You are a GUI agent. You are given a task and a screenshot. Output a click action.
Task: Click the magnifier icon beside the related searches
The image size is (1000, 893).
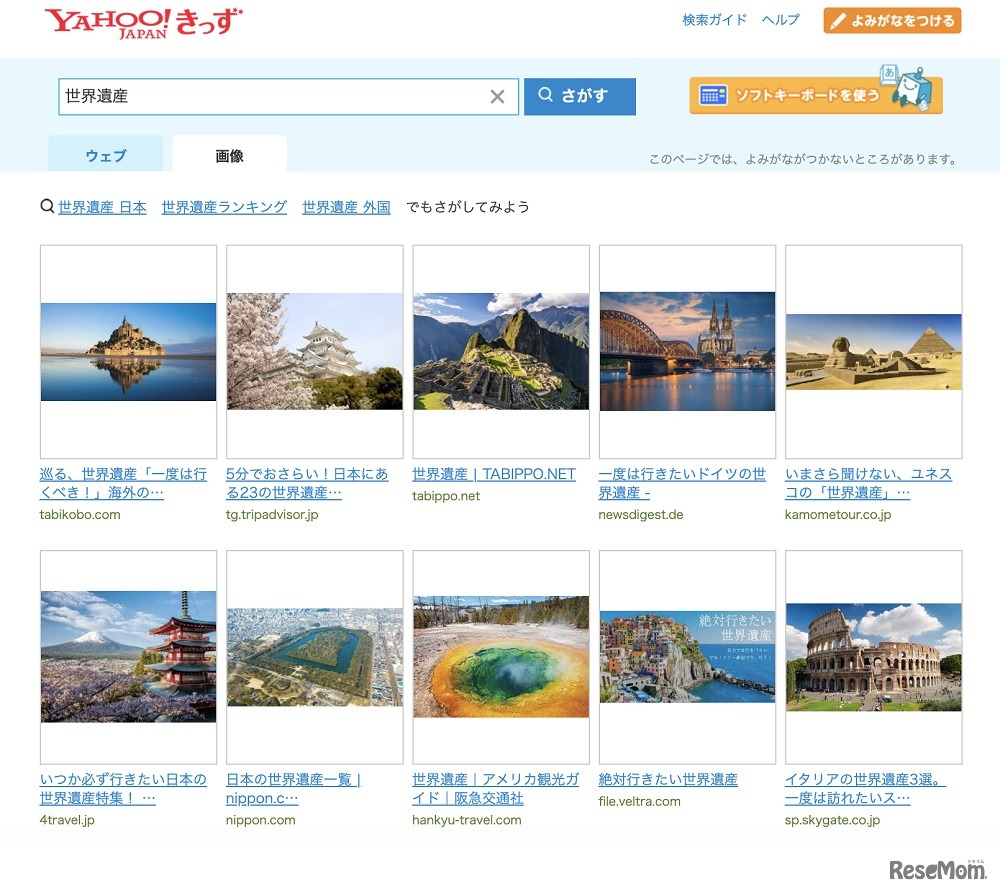click(x=47, y=206)
